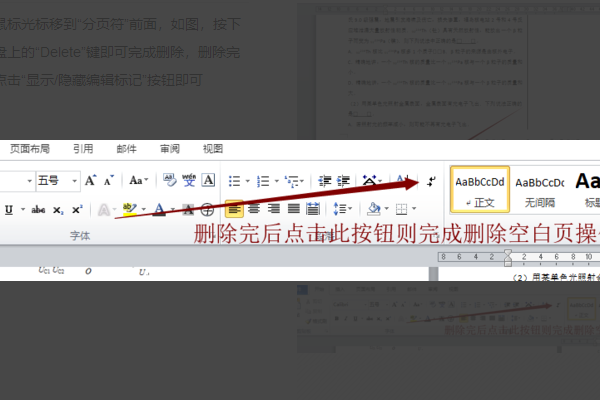The height and width of the screenshot is (400, 600).
Task: Expand the bullets library dropdown arrow
Action: pyautogui.click(x=248, y=181)
